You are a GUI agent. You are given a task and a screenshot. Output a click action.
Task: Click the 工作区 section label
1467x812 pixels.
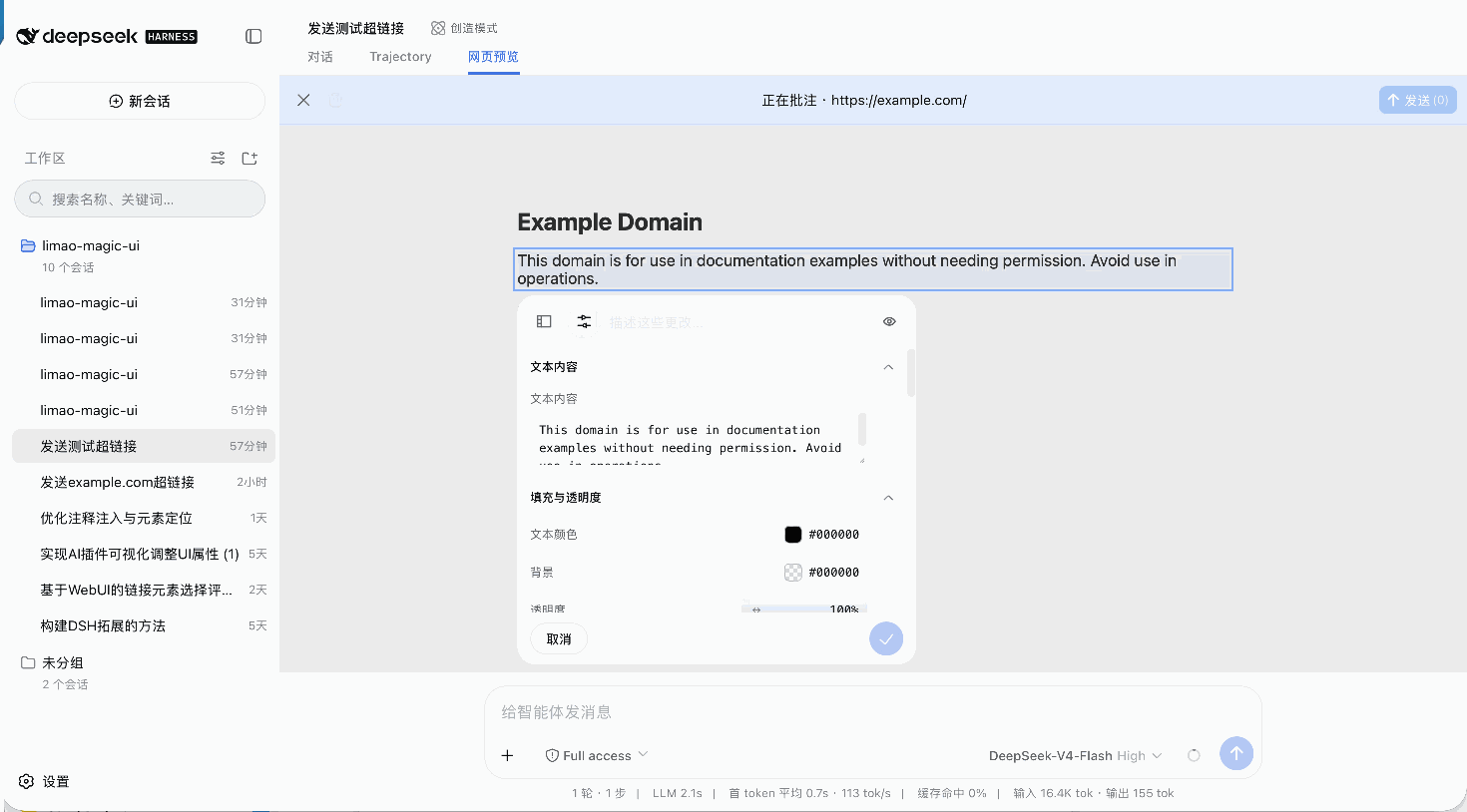(x=45, y=158)
